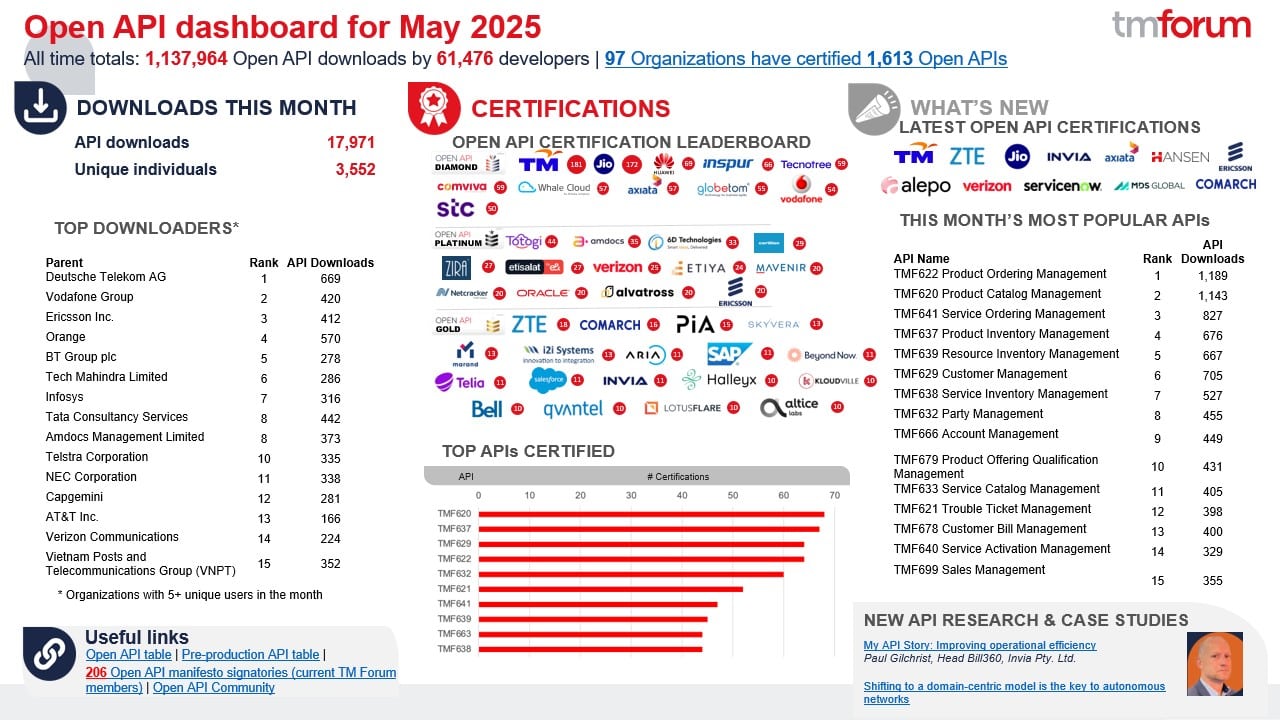Click the Tech Mahindra Limited row

coord(210,377)
